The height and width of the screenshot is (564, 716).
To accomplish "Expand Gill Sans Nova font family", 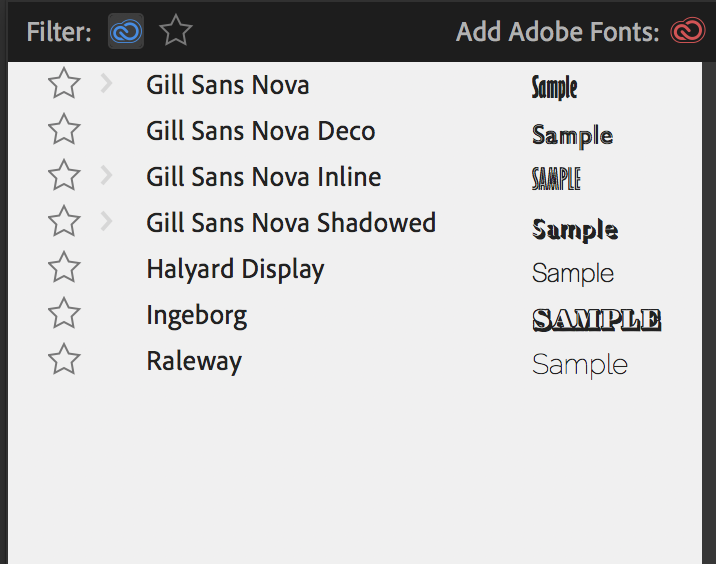I will (106, 83).
